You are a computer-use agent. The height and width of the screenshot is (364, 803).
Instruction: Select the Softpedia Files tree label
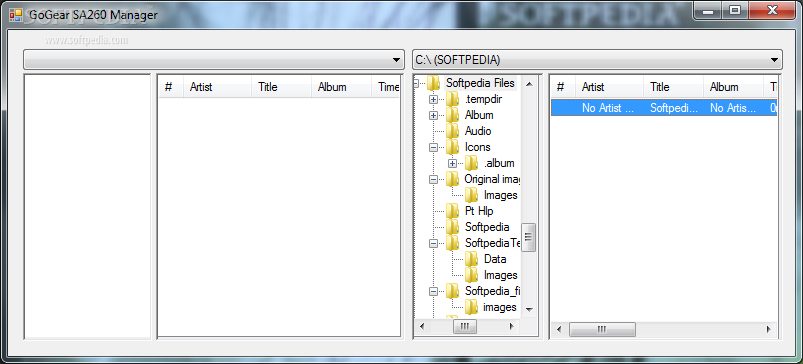click(x=480, y=83)
